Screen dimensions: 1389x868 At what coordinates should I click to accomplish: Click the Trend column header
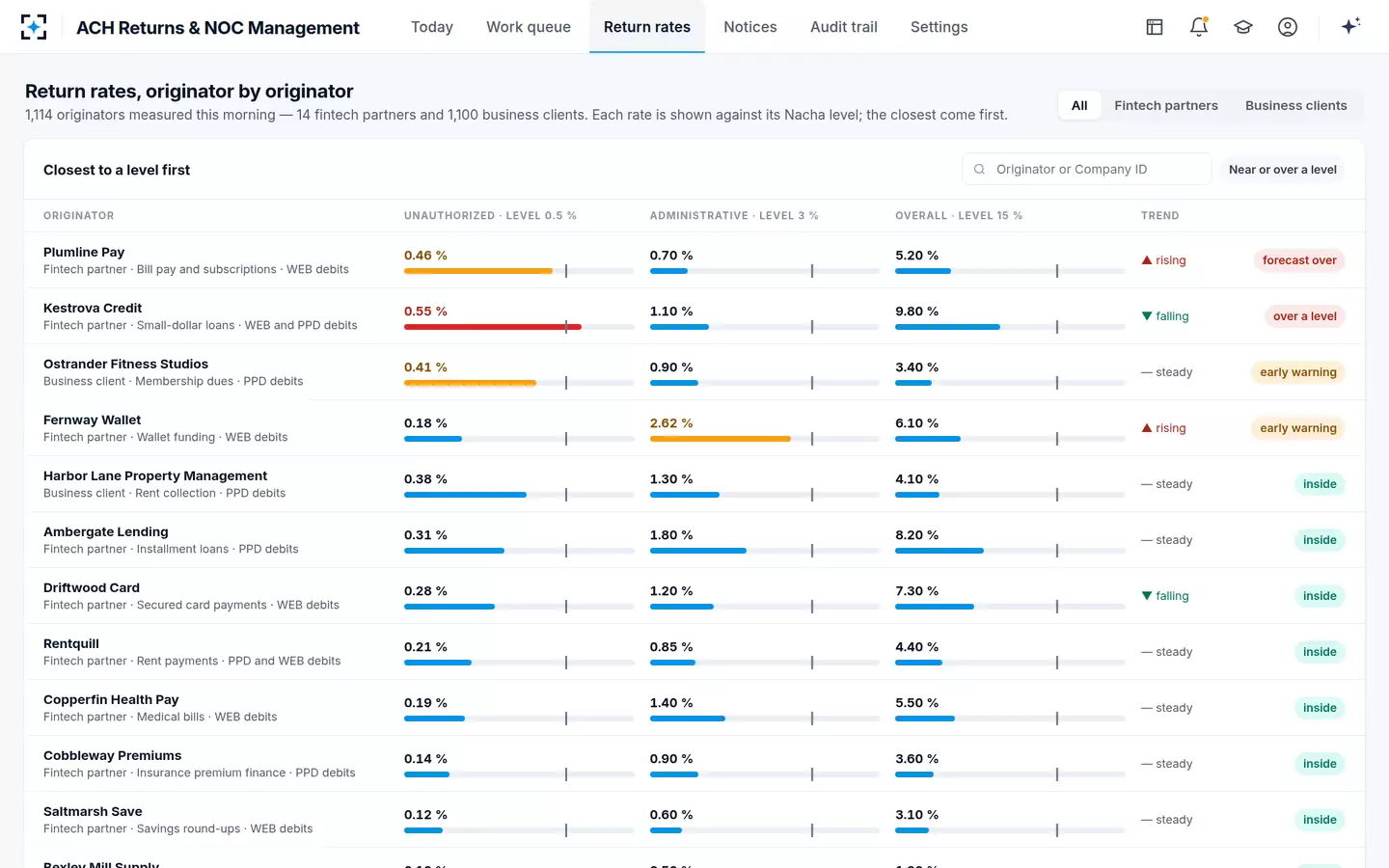point(1160,216)
